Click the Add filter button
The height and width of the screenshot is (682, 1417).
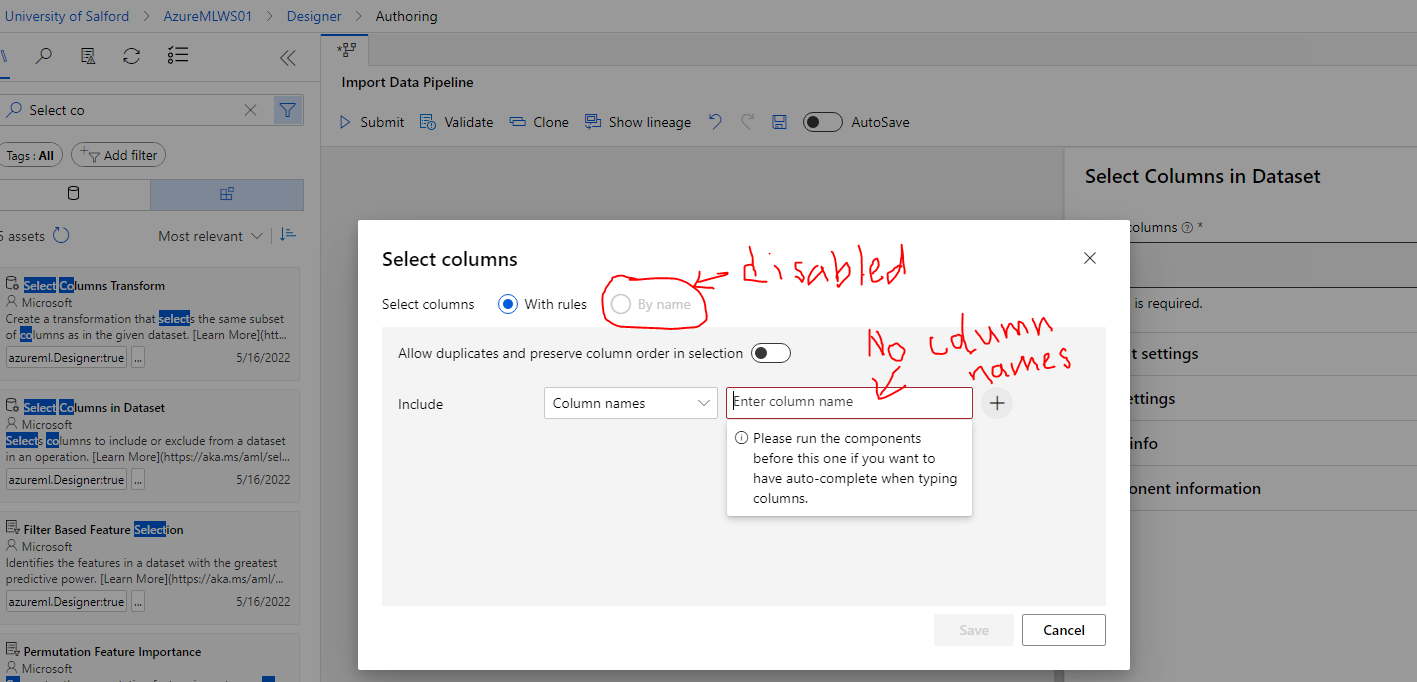coord(118,156)
